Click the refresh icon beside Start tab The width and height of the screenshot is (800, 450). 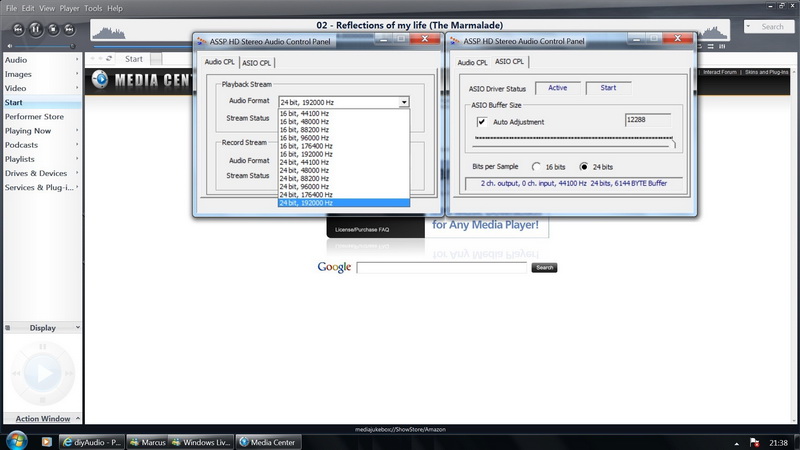[109, 59]
